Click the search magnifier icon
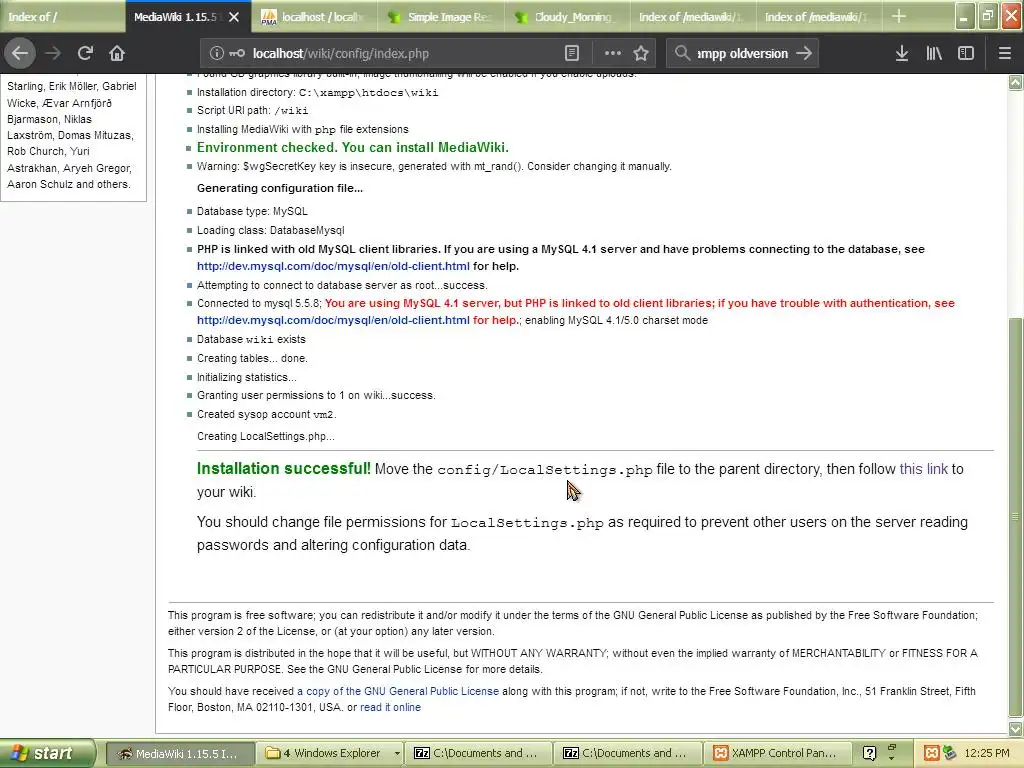1024x768 pixels. [682, 53]
